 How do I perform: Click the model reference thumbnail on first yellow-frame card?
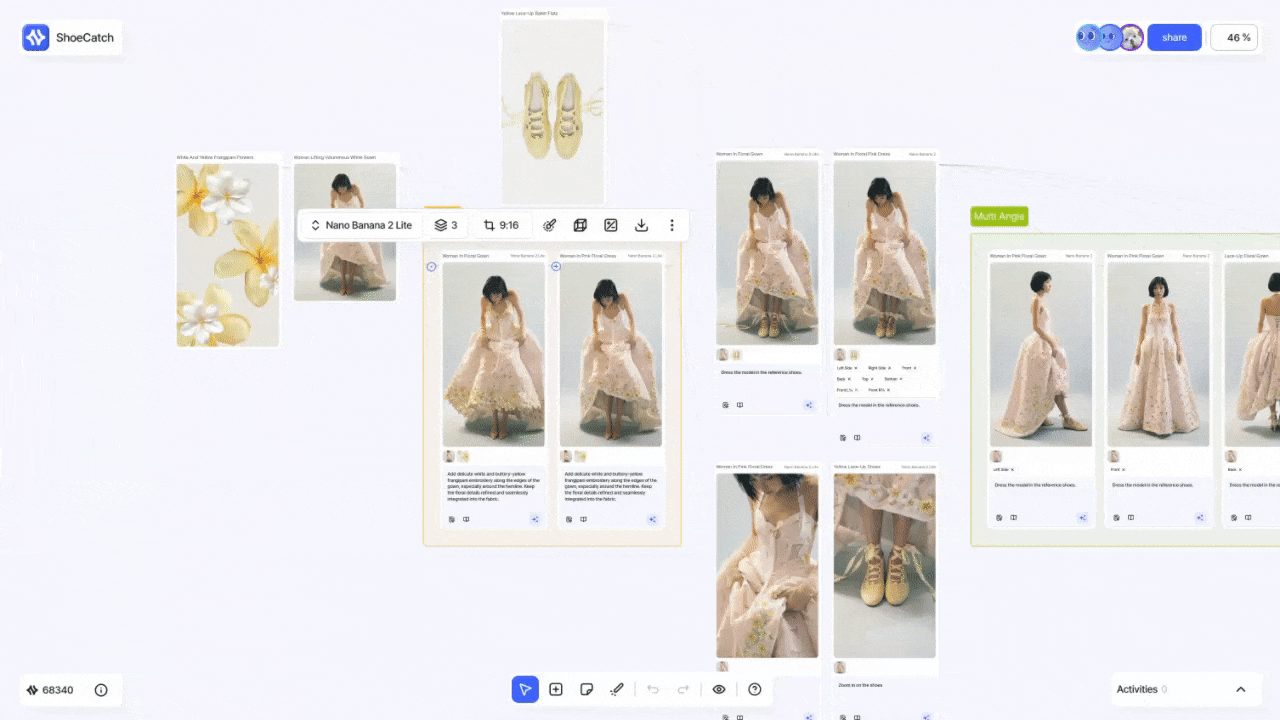point(449,456)
